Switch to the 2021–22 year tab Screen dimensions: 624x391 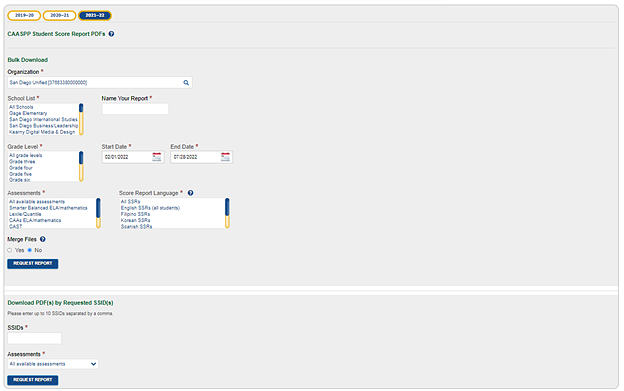(95, 16)
